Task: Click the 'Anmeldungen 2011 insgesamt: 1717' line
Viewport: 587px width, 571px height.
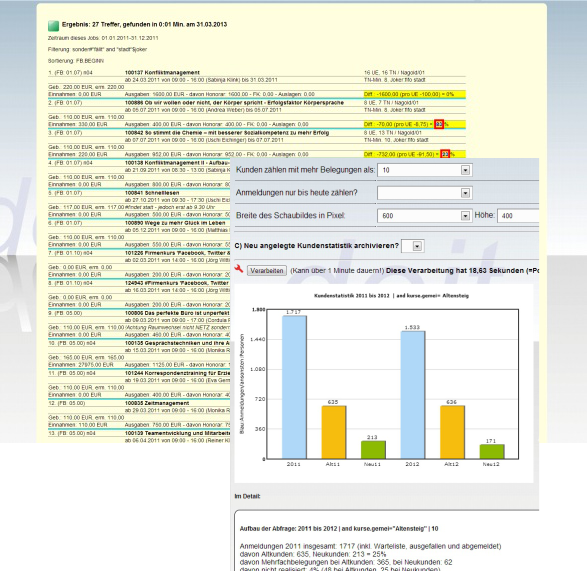Action: point(370,546)
